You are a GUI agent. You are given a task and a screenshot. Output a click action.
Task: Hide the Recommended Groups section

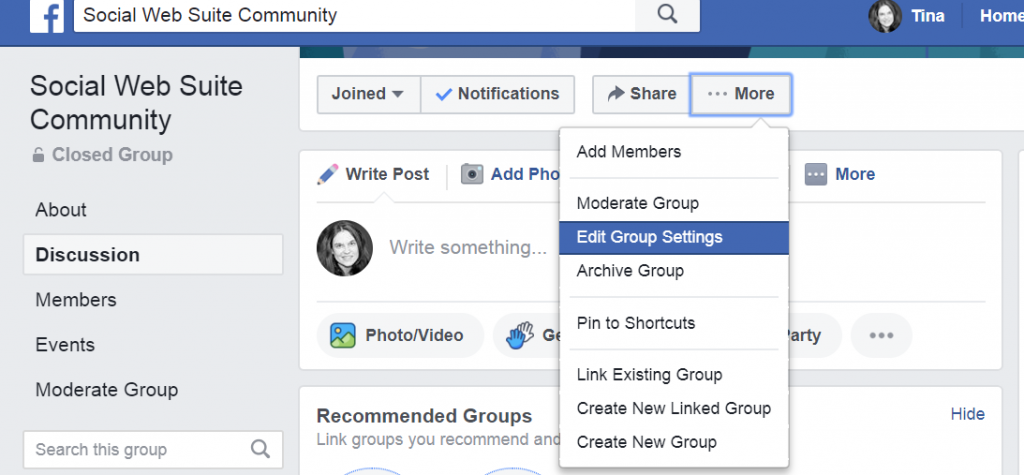[x=967, y=414]
